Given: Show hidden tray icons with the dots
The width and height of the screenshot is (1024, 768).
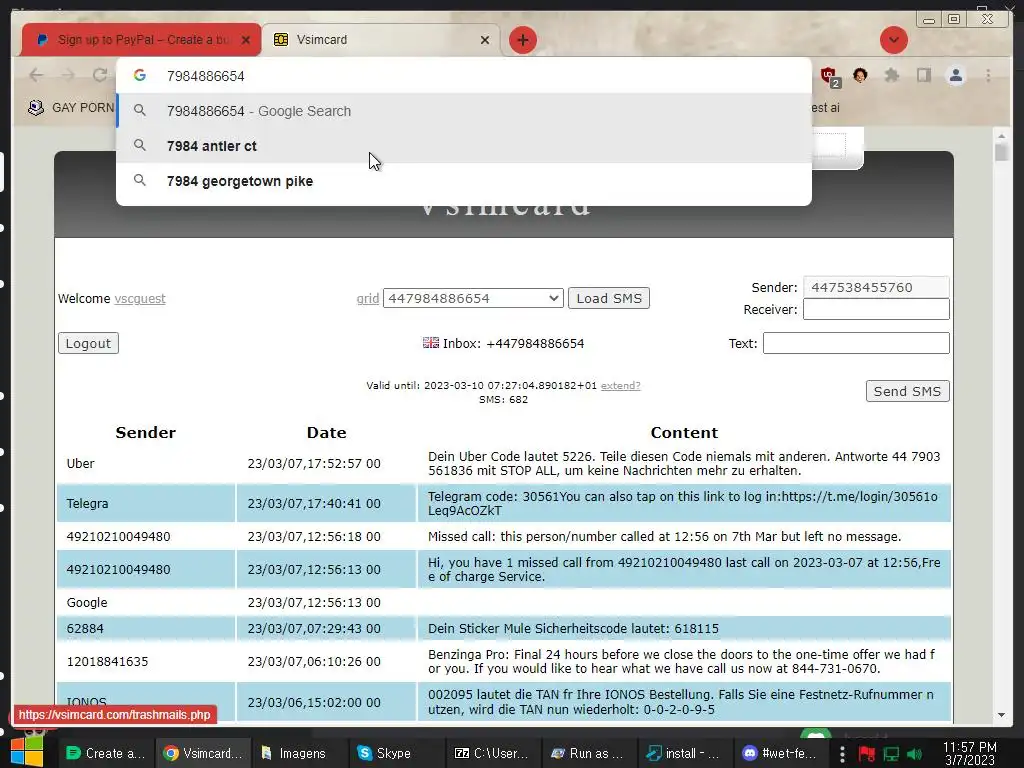Looking at the screenshot, I should [842, 754].
